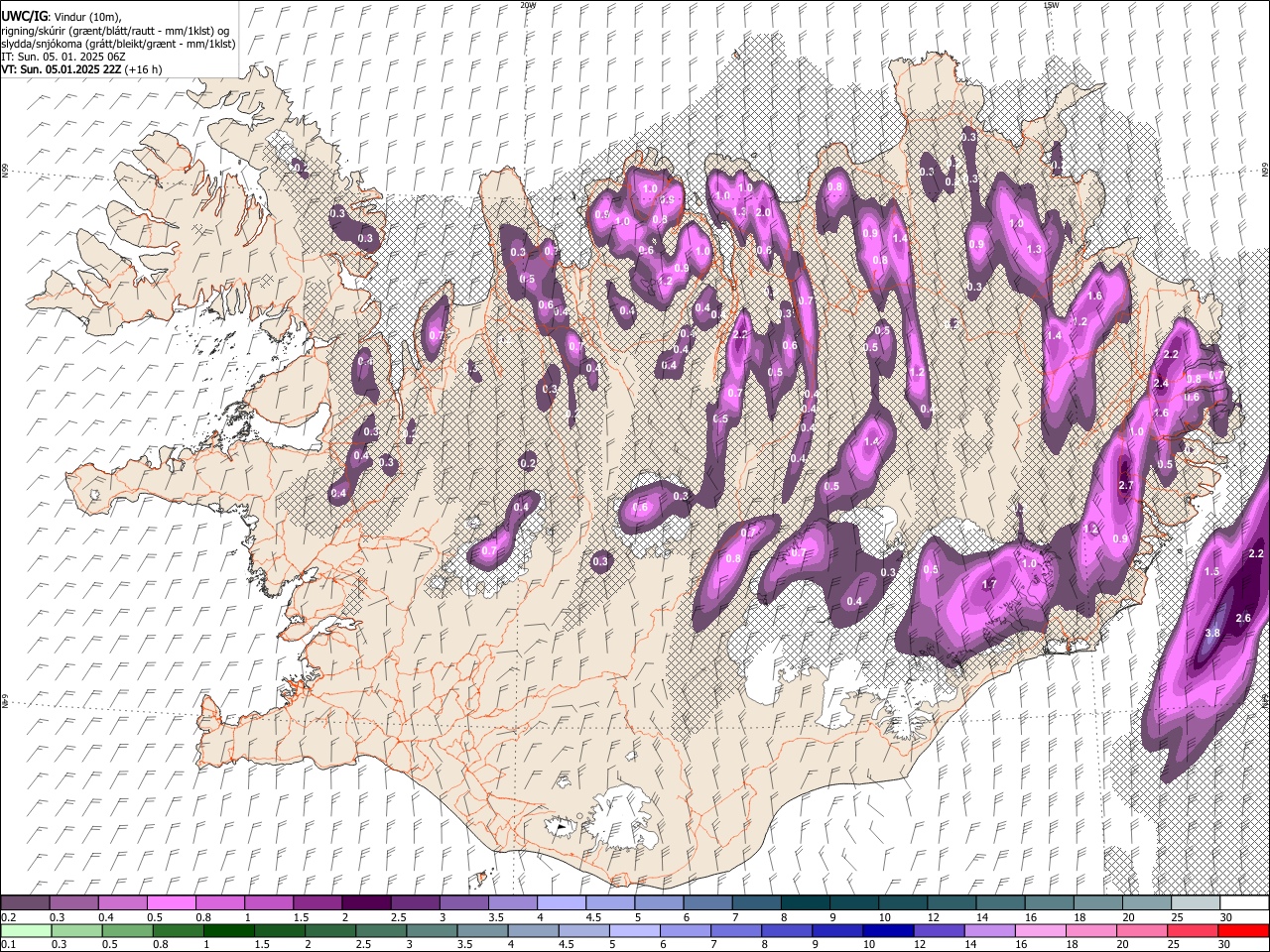
Task: Click the purple-scale swatch between 1.5 and 2
Action: tap(317, 902)
